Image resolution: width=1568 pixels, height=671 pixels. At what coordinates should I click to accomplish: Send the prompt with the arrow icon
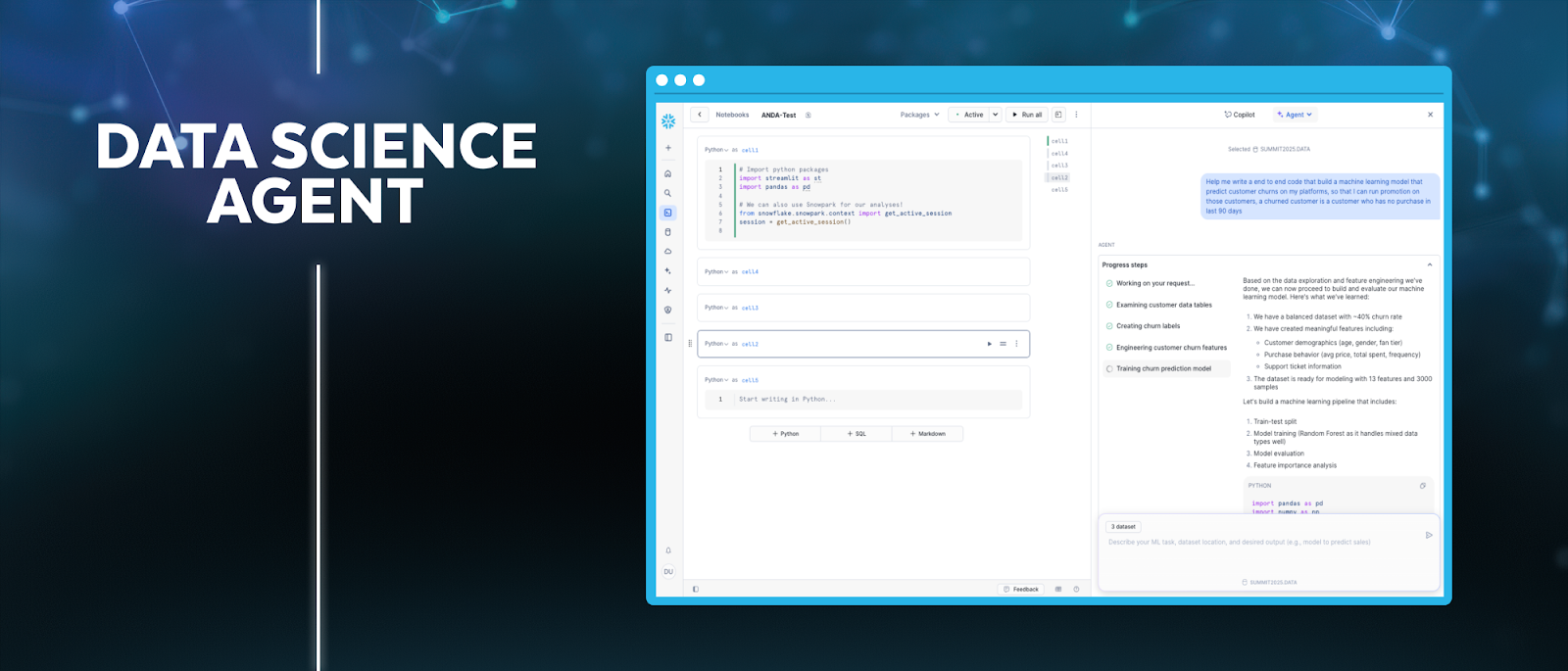pyautogui.click(x=1429, y=535)
